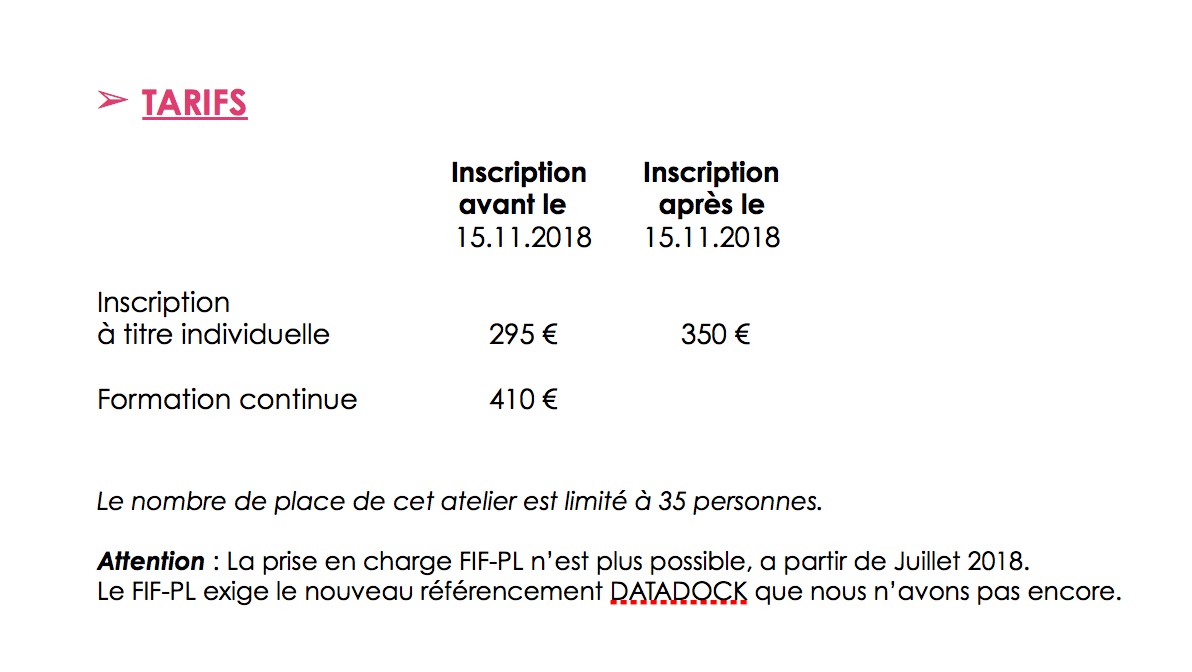Click the word 'Inscription' above 'à titre individuelle'
The height and width of the screenshot is (672, 1192).
point(163,303)
